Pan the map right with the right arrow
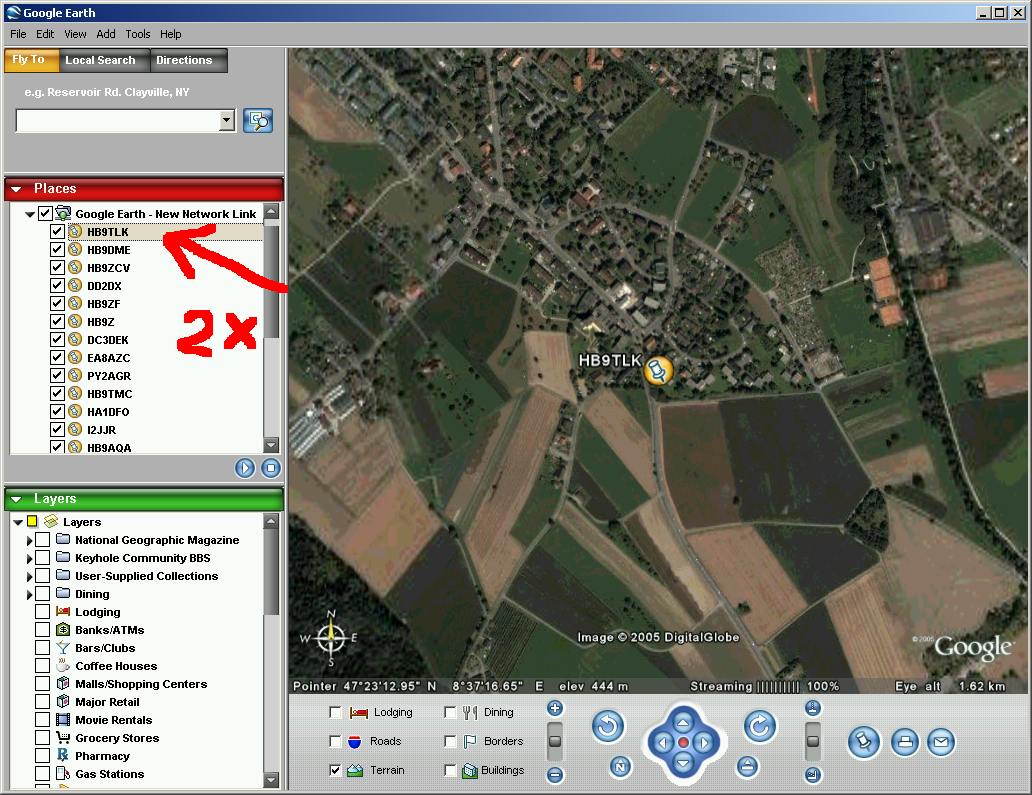This screenshot has width=1032, height=795. (x=704, y=743)
